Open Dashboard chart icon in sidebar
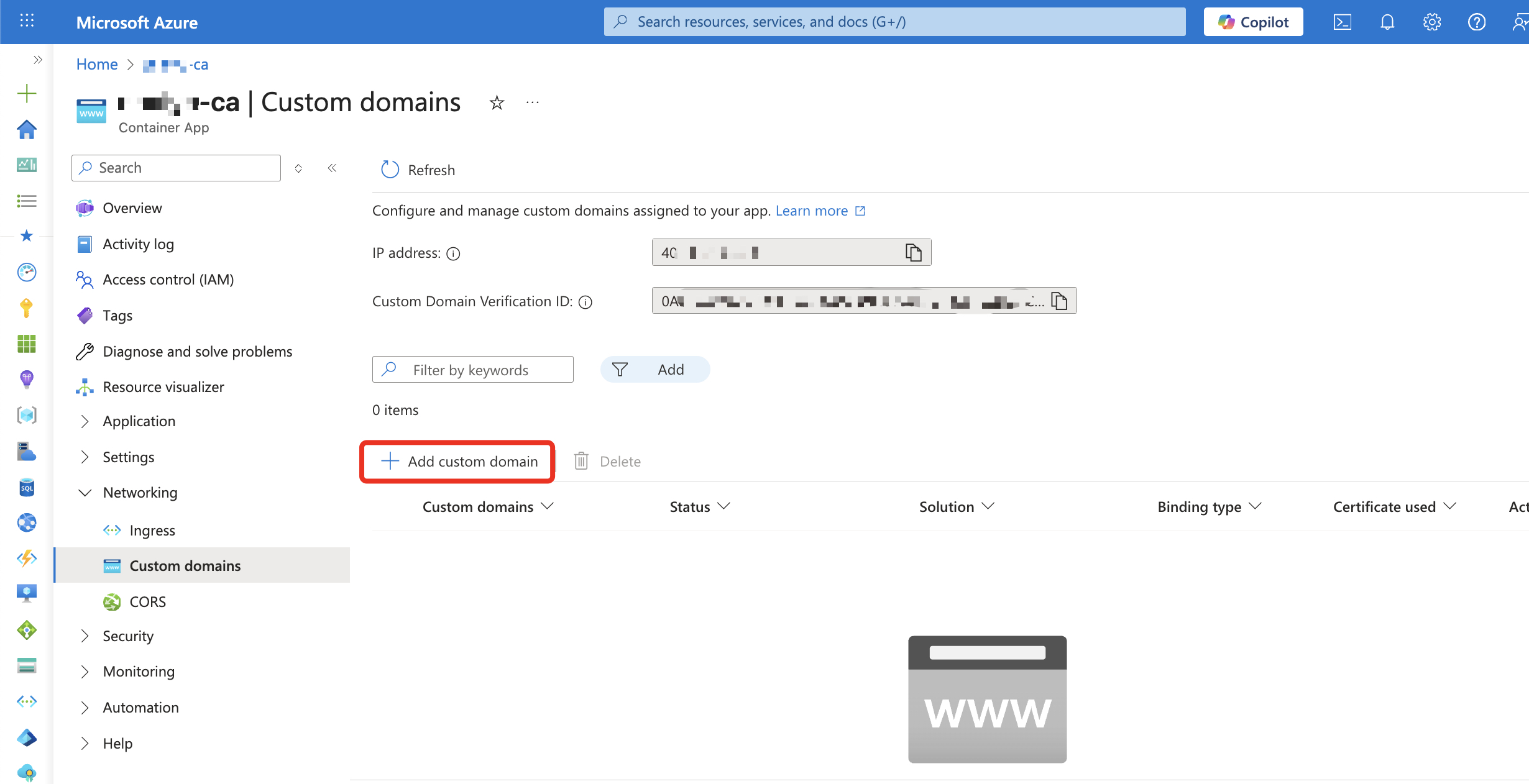Image resolution: width=1529 pixels, height=784 pixels. click(x=27, y=165)
